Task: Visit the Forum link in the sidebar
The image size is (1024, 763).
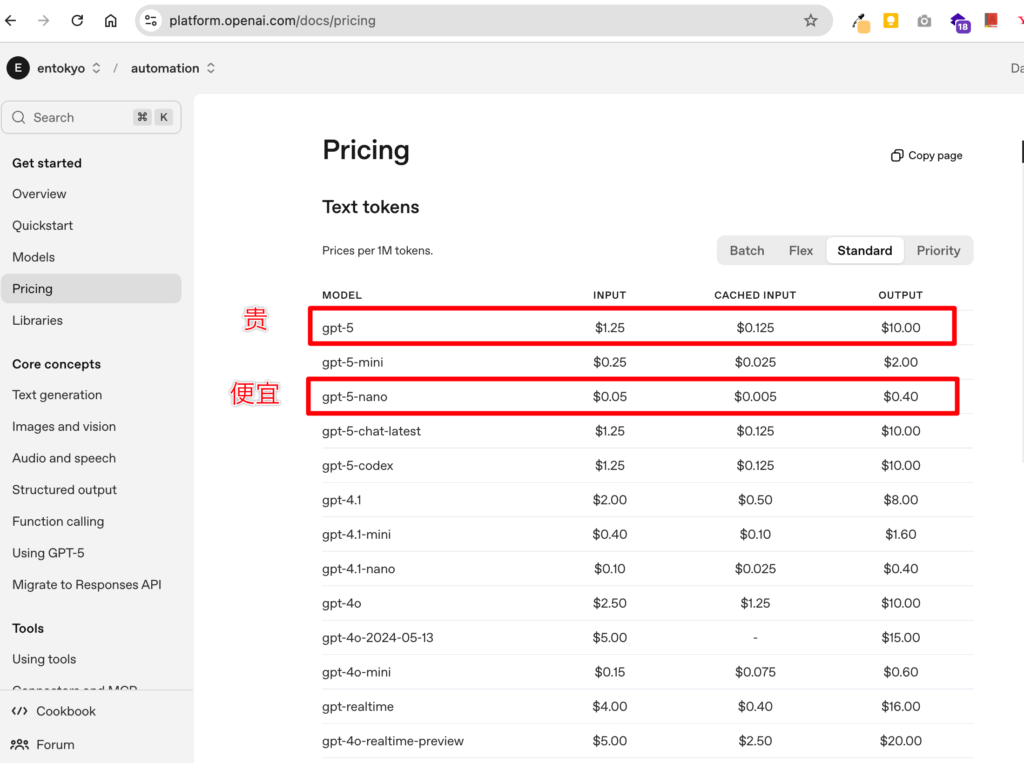Action: pyautogui.click(x=55, y=744)
